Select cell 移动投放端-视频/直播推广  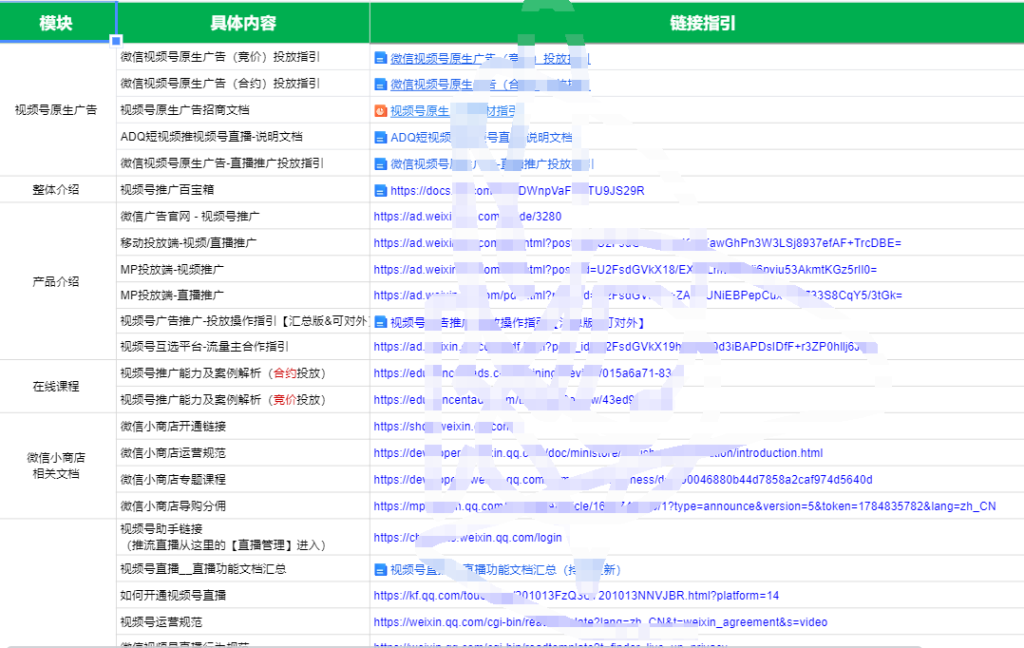click(x=243, y=242)
